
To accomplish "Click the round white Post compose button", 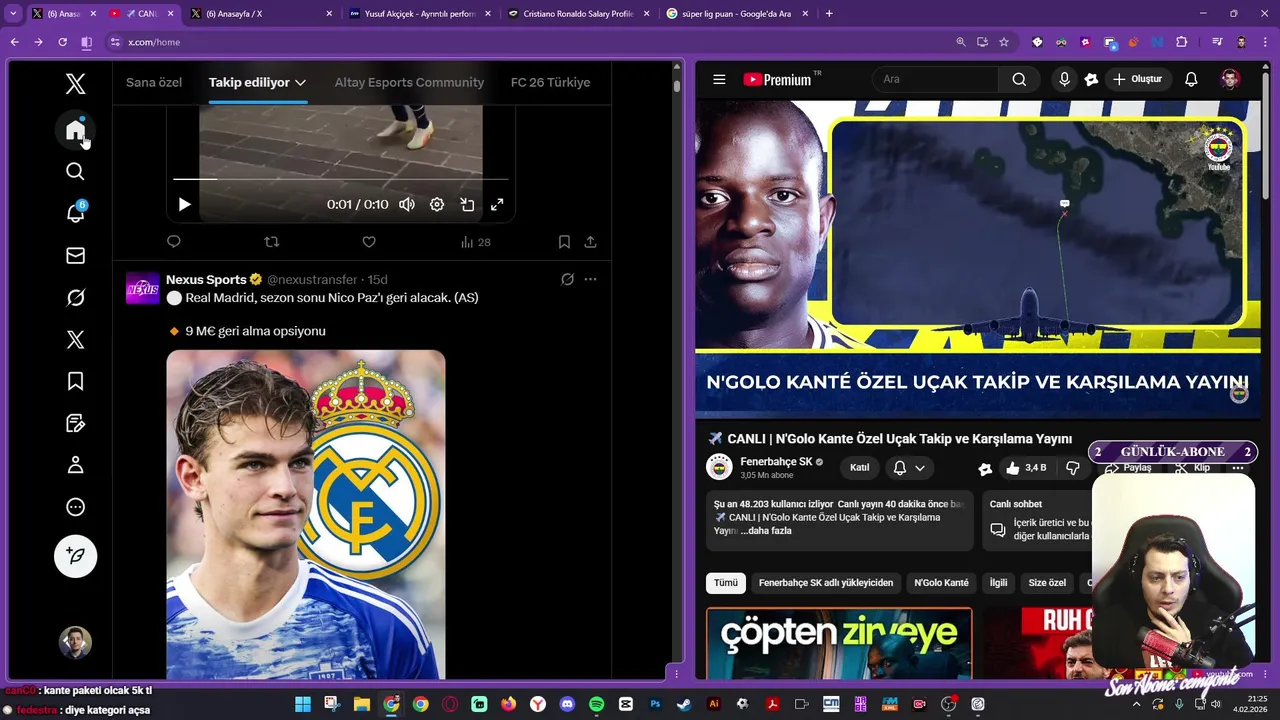I will [75, 555].
